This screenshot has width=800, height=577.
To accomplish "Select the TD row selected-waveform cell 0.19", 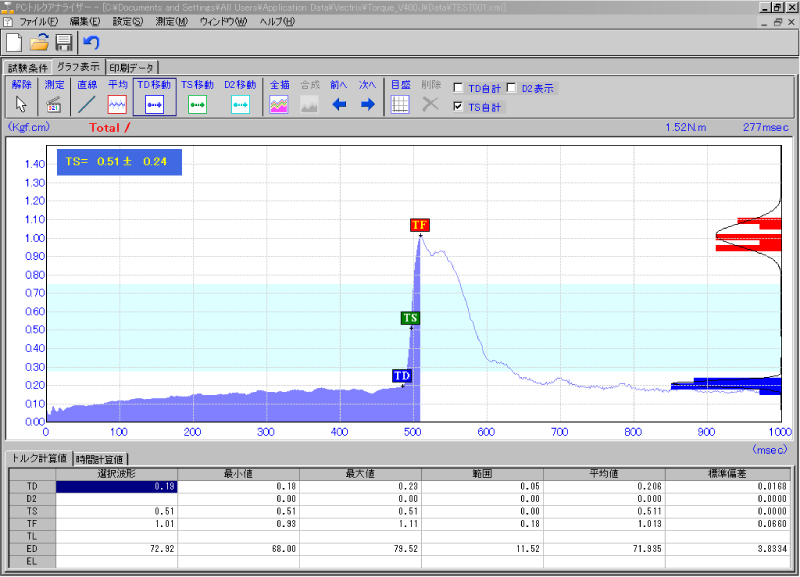I will pos(117,487).
